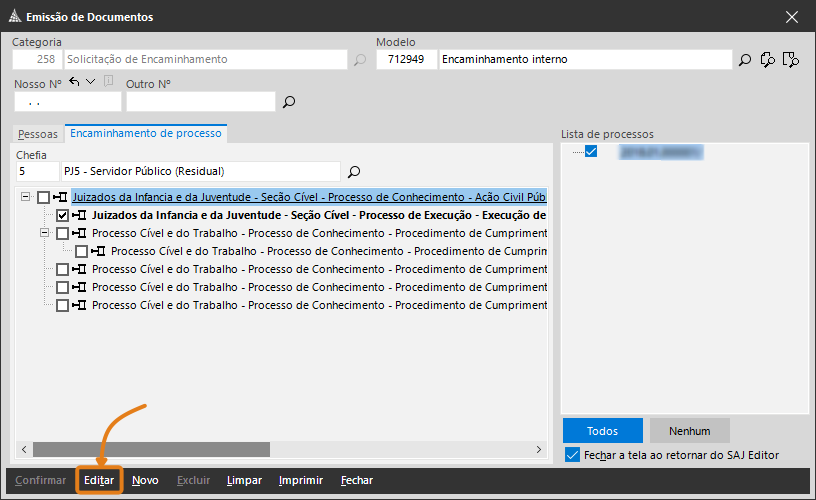This screenshot has width=816, height=500.
Task: Check the top Juizados Processo de Conhecimento checkbox
Action: coord(43,197)
